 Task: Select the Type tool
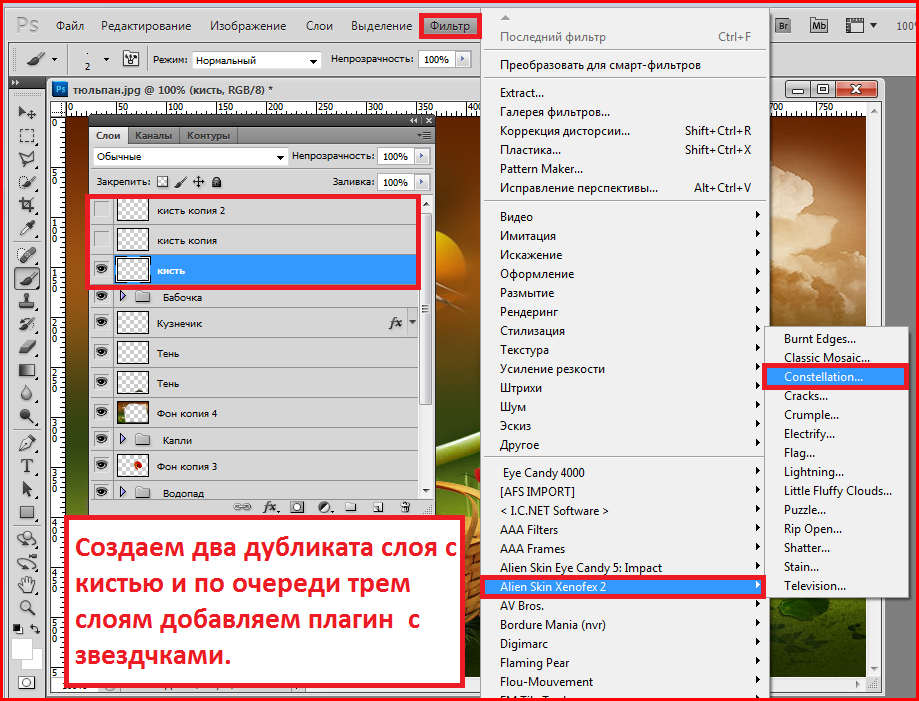[26, 467]
